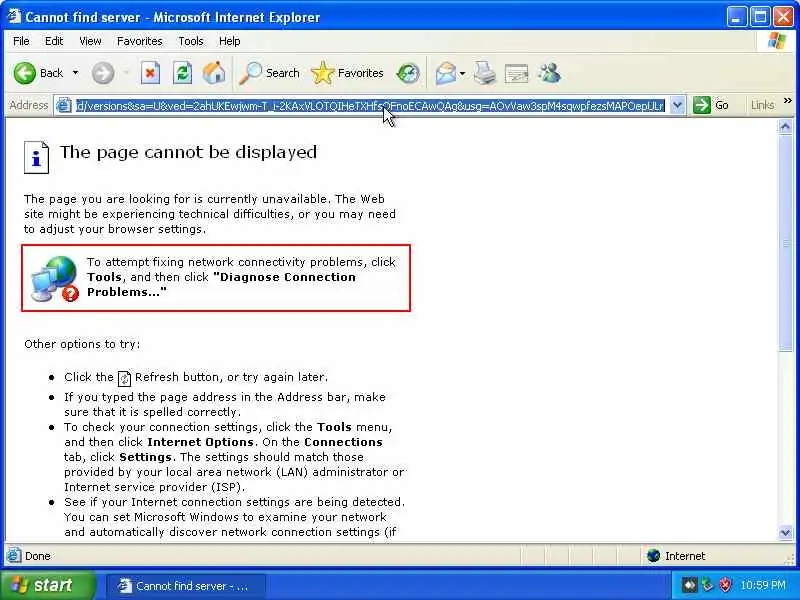Expand the Mail button dropdown arrow

pyautogui.click(x=462, y=73)
